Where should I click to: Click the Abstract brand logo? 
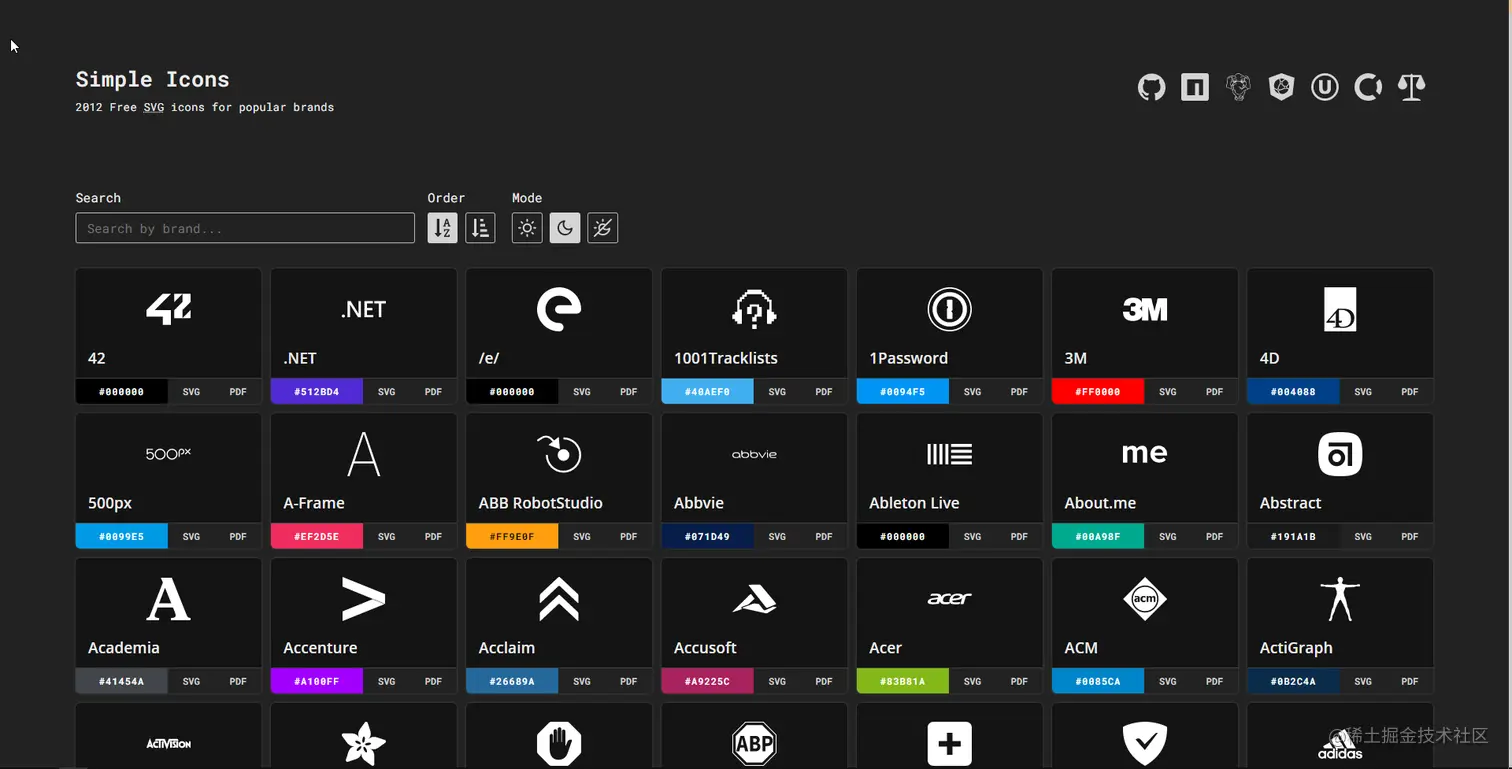tap(1340, 454)
